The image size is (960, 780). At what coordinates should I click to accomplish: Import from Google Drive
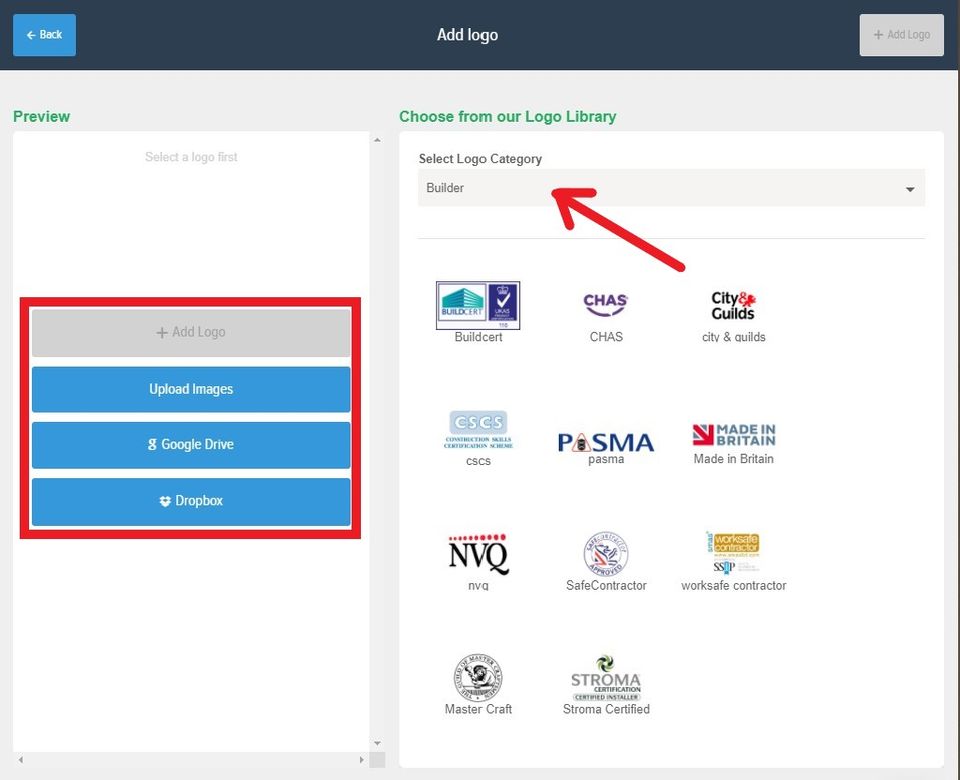(x=191, y=444)
